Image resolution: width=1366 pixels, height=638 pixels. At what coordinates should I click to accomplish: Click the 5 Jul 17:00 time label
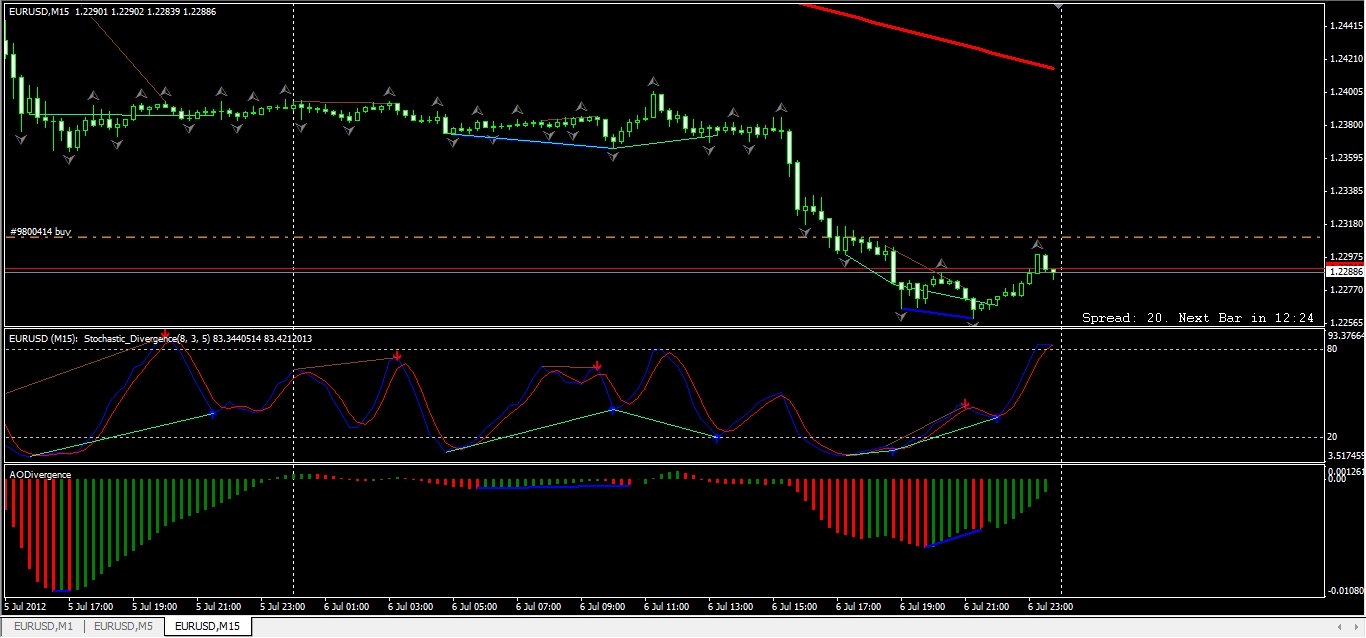point(90,606)
